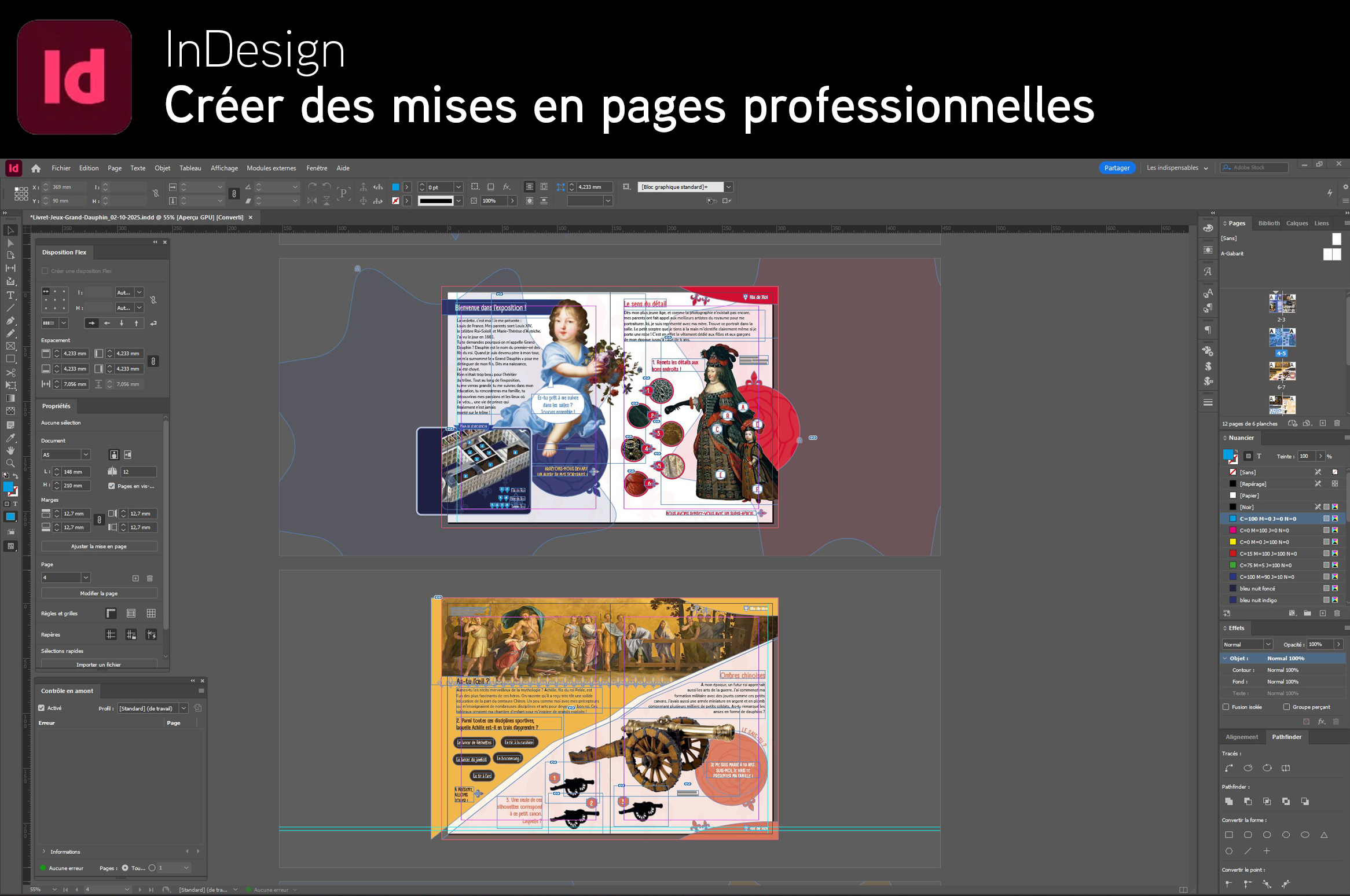
Task: Select the Rectangle Frame tool
Action: click(10, 346)
